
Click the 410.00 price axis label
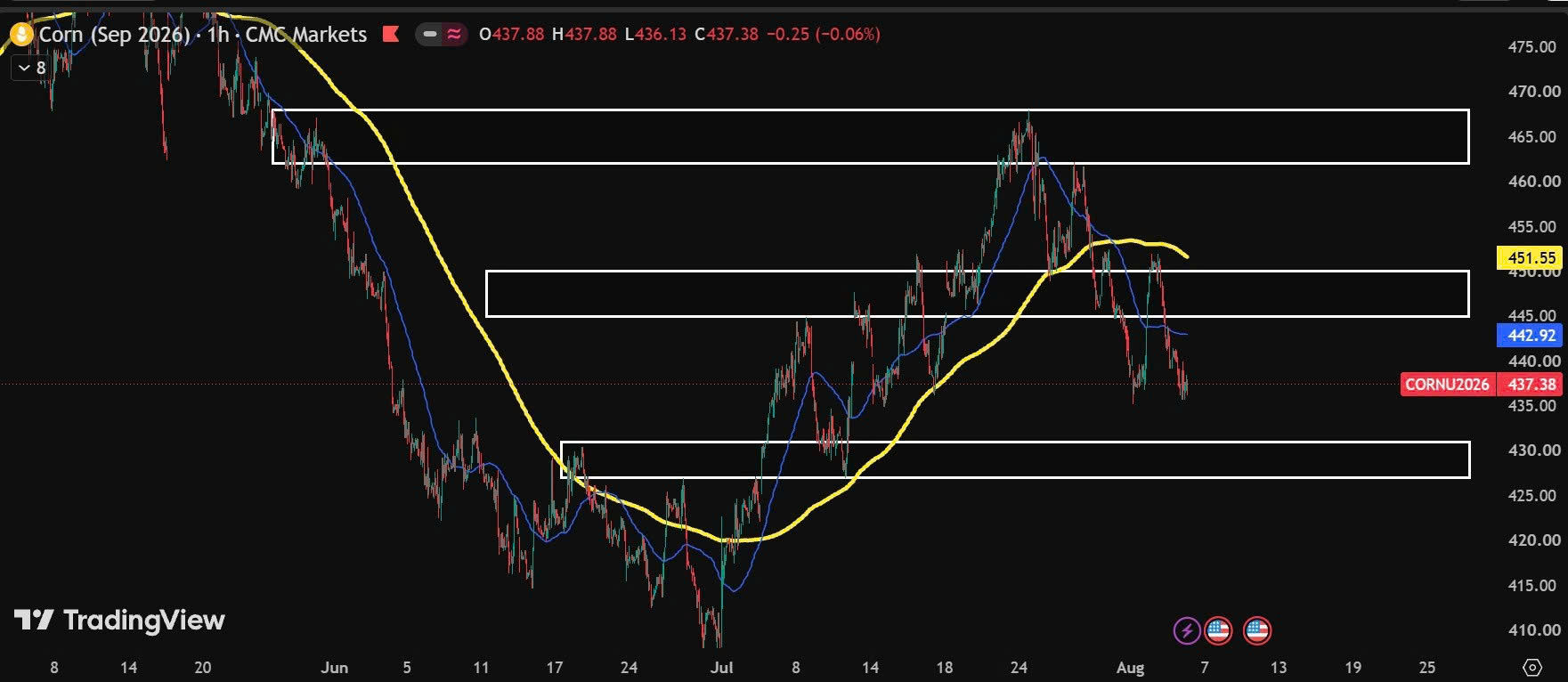coord(1533,630)
